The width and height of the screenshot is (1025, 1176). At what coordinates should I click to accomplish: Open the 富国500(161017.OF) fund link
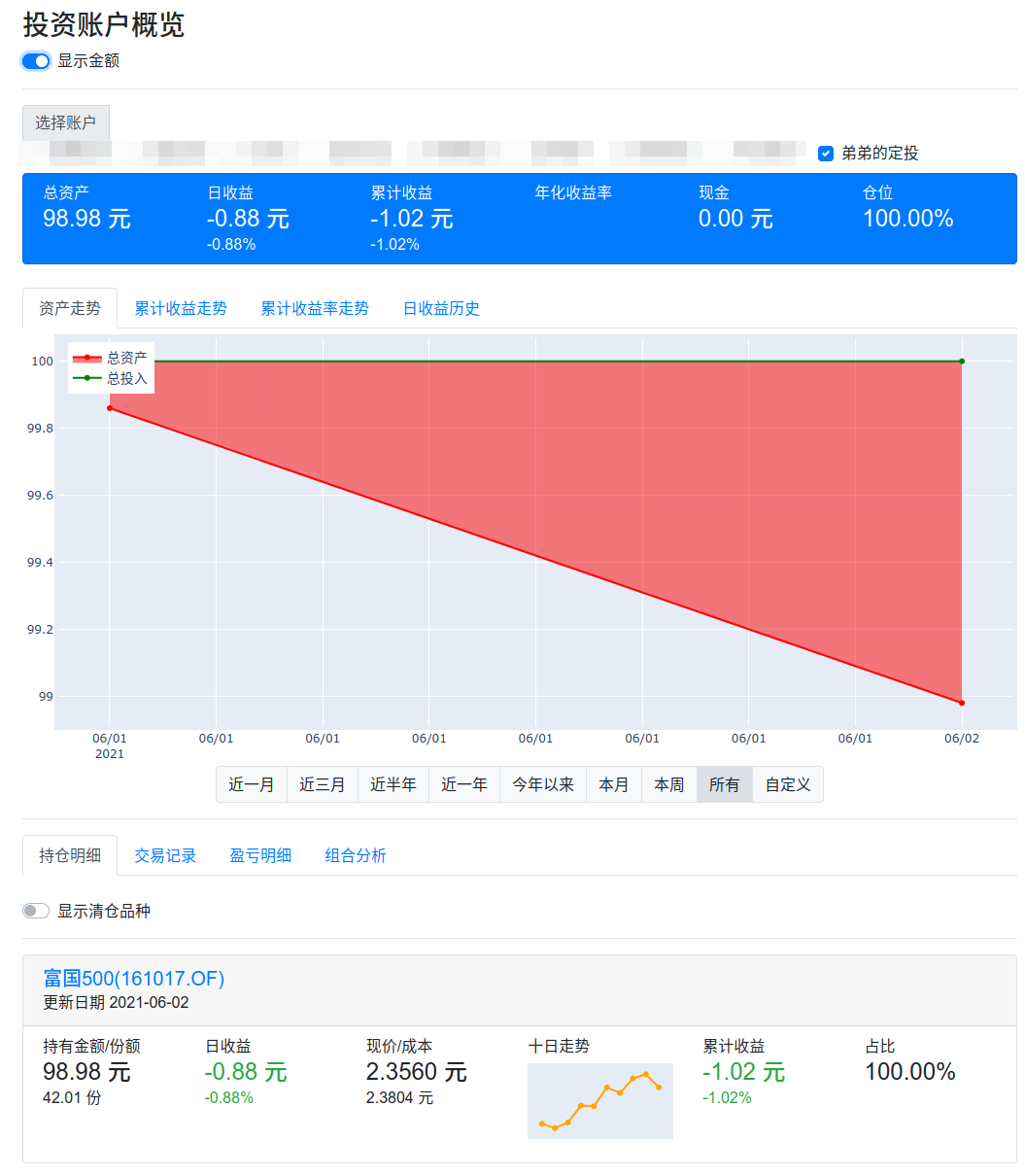click(x=134, y=979)
